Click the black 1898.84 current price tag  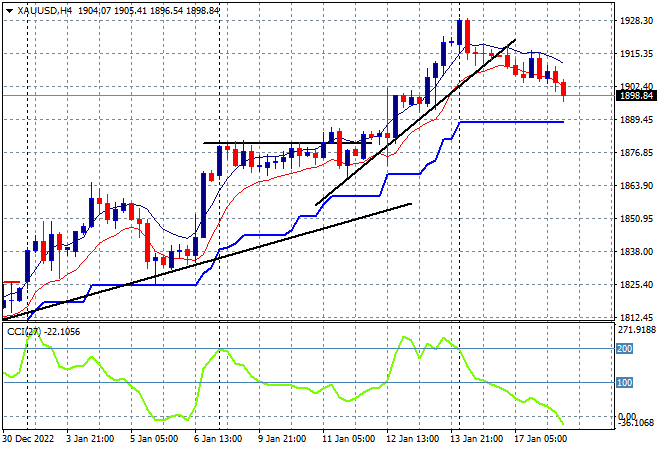(x=637, y=96)
